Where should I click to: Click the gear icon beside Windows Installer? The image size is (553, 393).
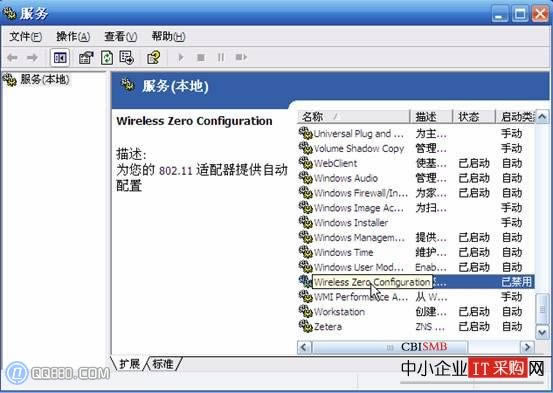[305, 222]
